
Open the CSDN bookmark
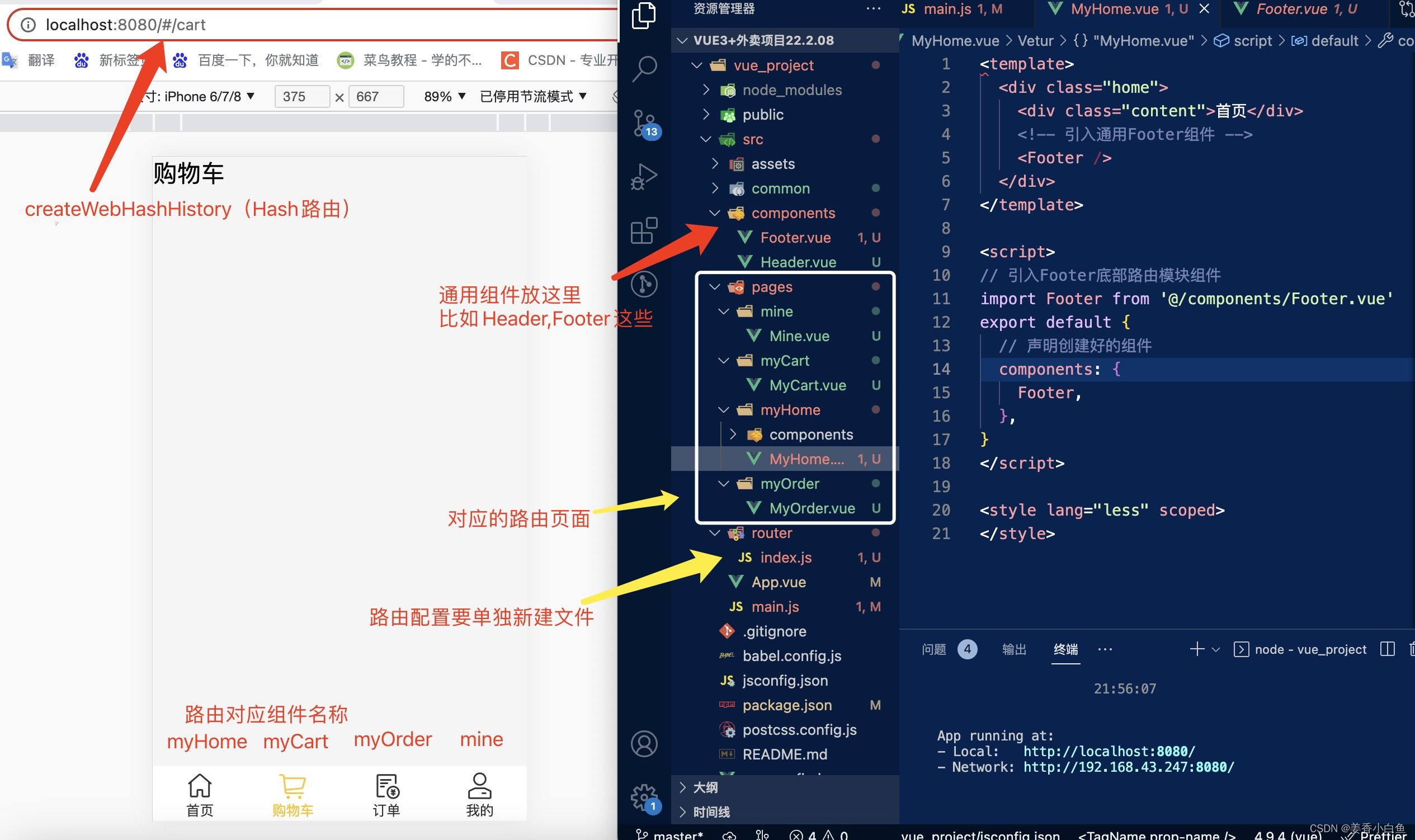pyautogui.click(x=559, y=60)
